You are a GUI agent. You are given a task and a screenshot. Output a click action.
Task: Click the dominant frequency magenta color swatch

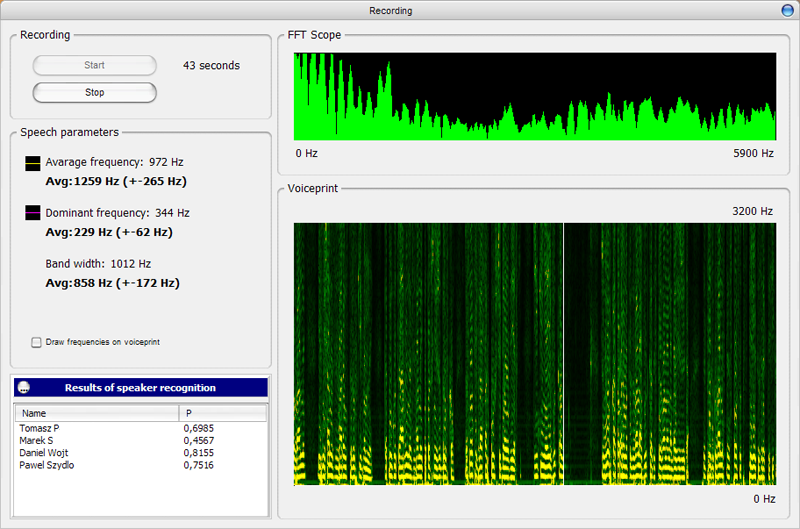[x=33, y=212]
